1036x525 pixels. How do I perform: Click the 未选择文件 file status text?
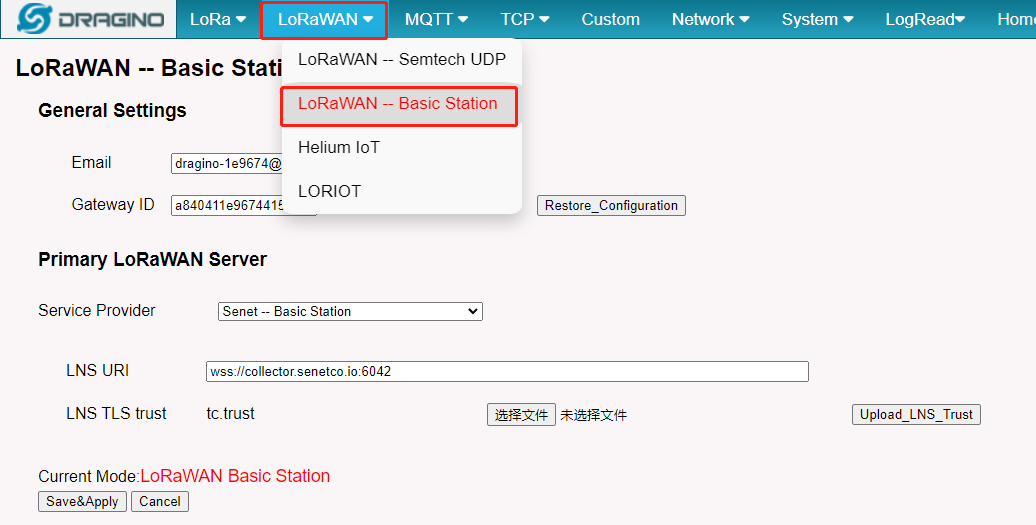coord(593,415)
